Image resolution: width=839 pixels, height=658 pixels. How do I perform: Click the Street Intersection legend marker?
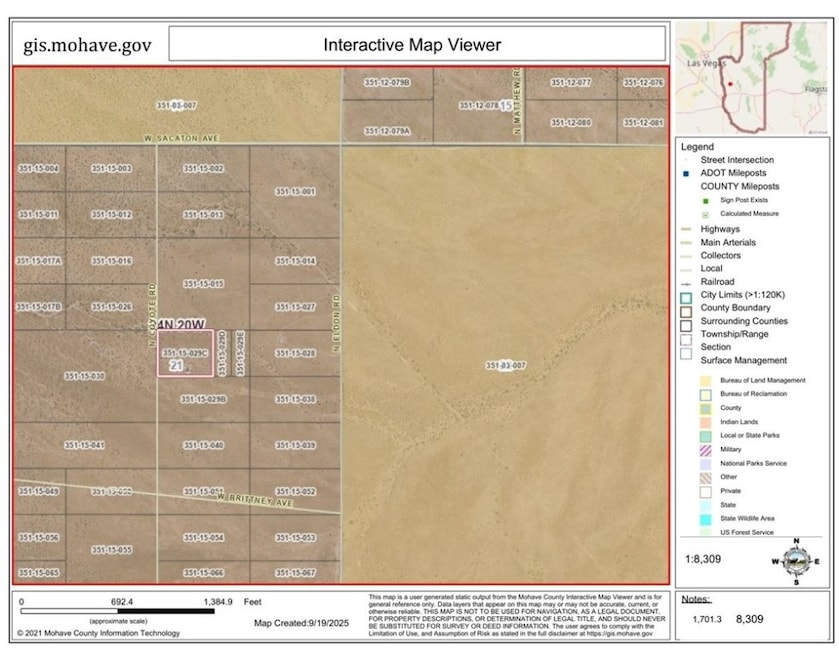(685, 160)
